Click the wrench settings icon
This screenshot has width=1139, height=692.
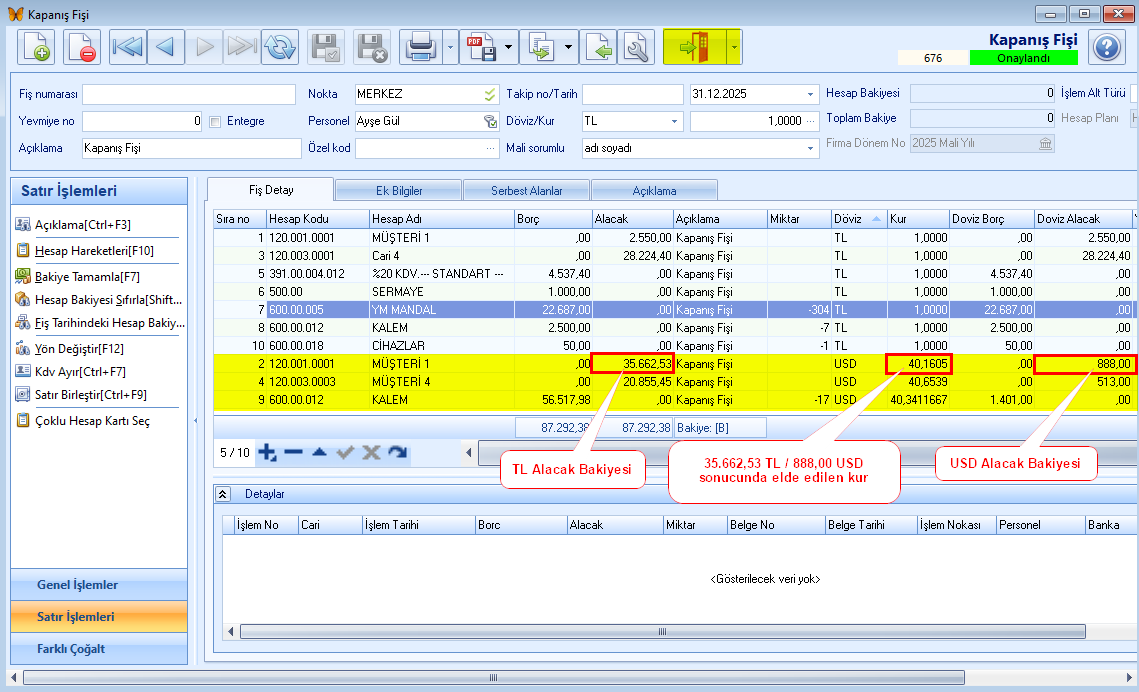636,47
